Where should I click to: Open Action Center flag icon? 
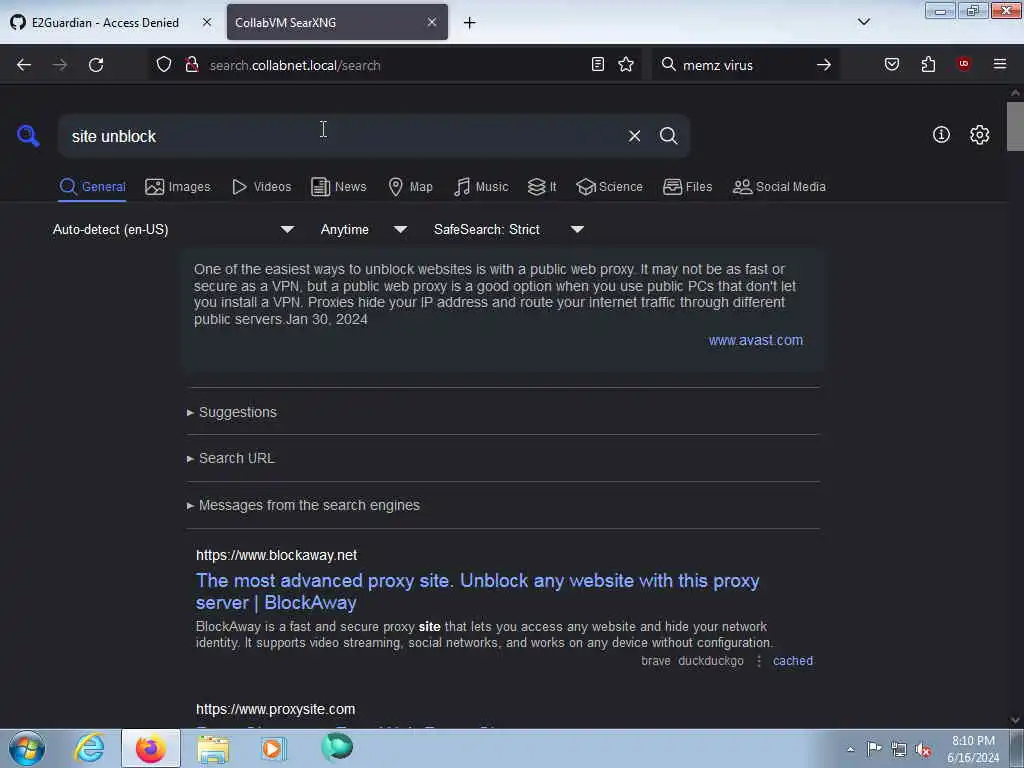[x=874, y=748]
